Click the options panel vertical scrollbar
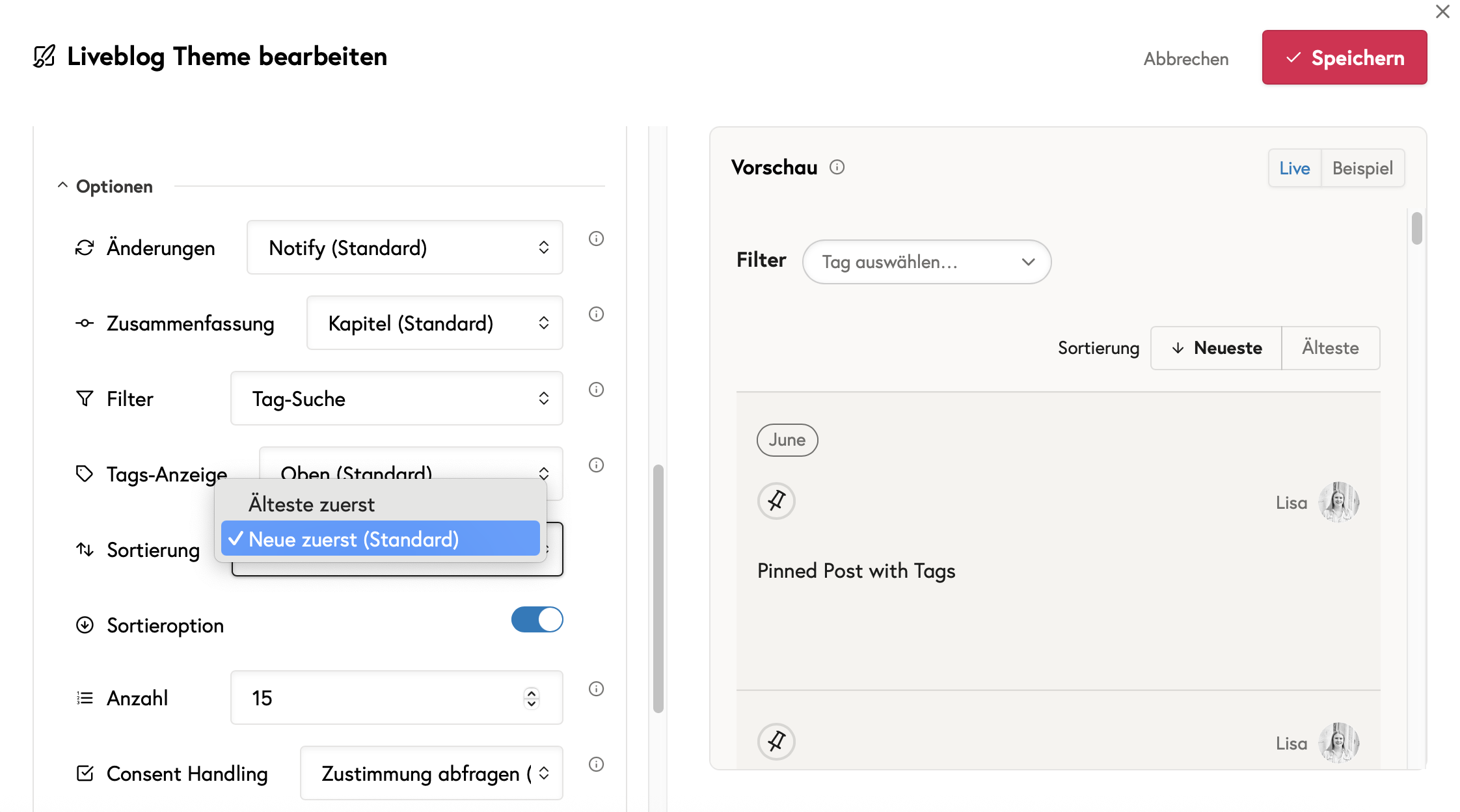Image resolution: width=1460 pixels, height=812 pixels. 658,588
